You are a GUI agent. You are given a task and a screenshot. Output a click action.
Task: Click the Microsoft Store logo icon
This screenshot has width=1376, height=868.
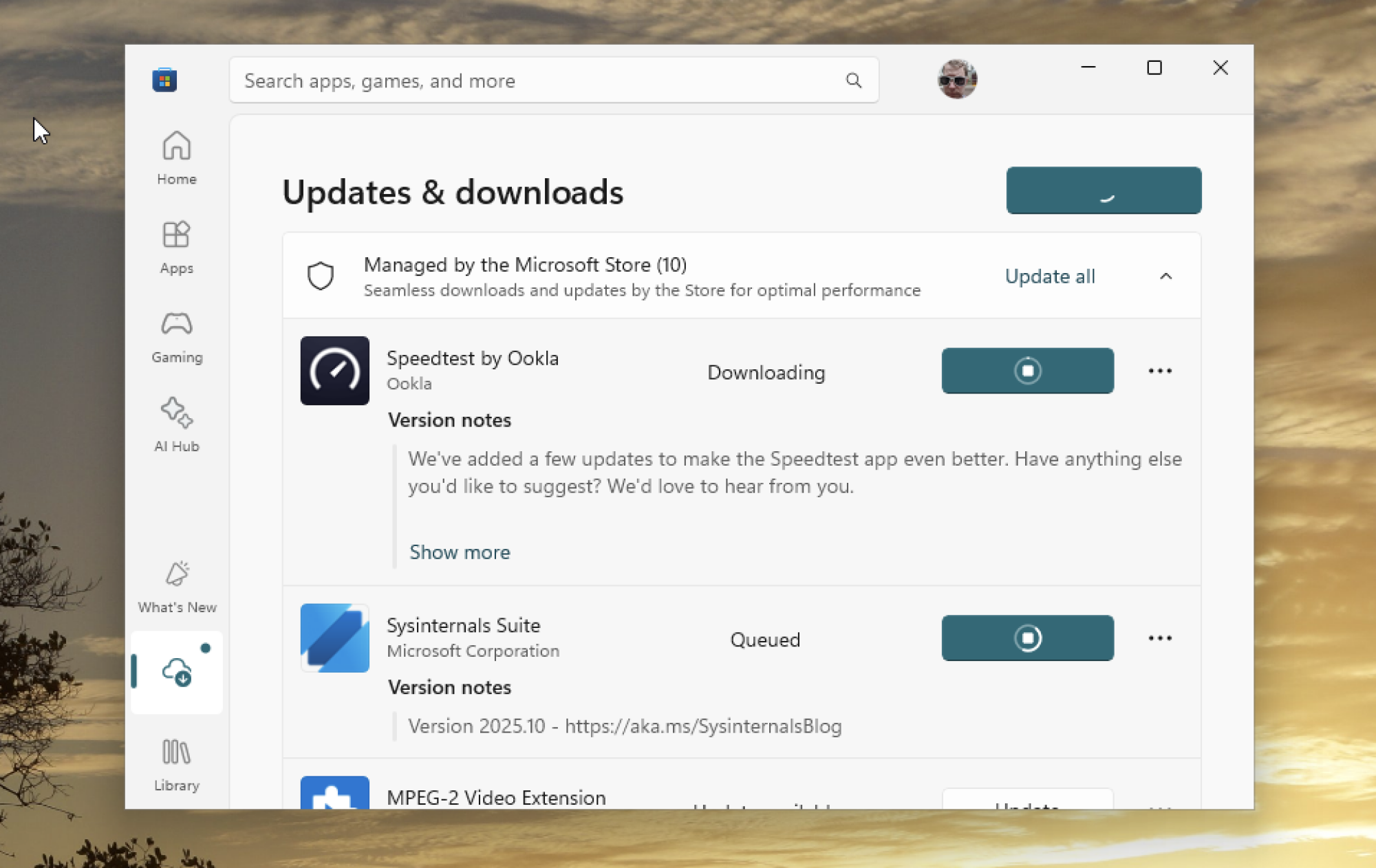click(x=164, y=80)
